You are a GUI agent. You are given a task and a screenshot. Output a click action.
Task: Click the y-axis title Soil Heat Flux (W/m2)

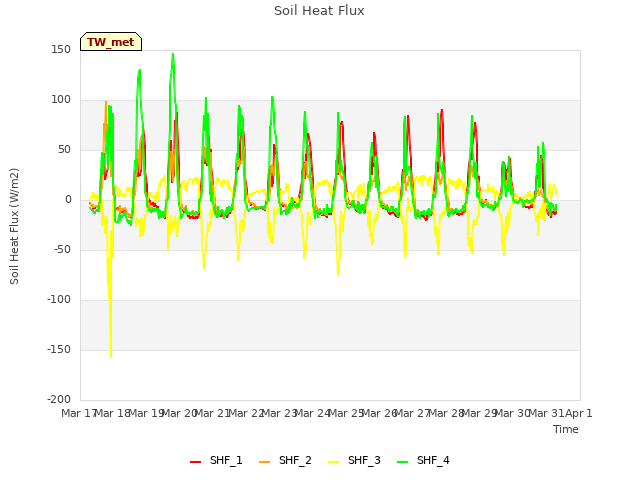pyautogui.click(x=15, y=226)
